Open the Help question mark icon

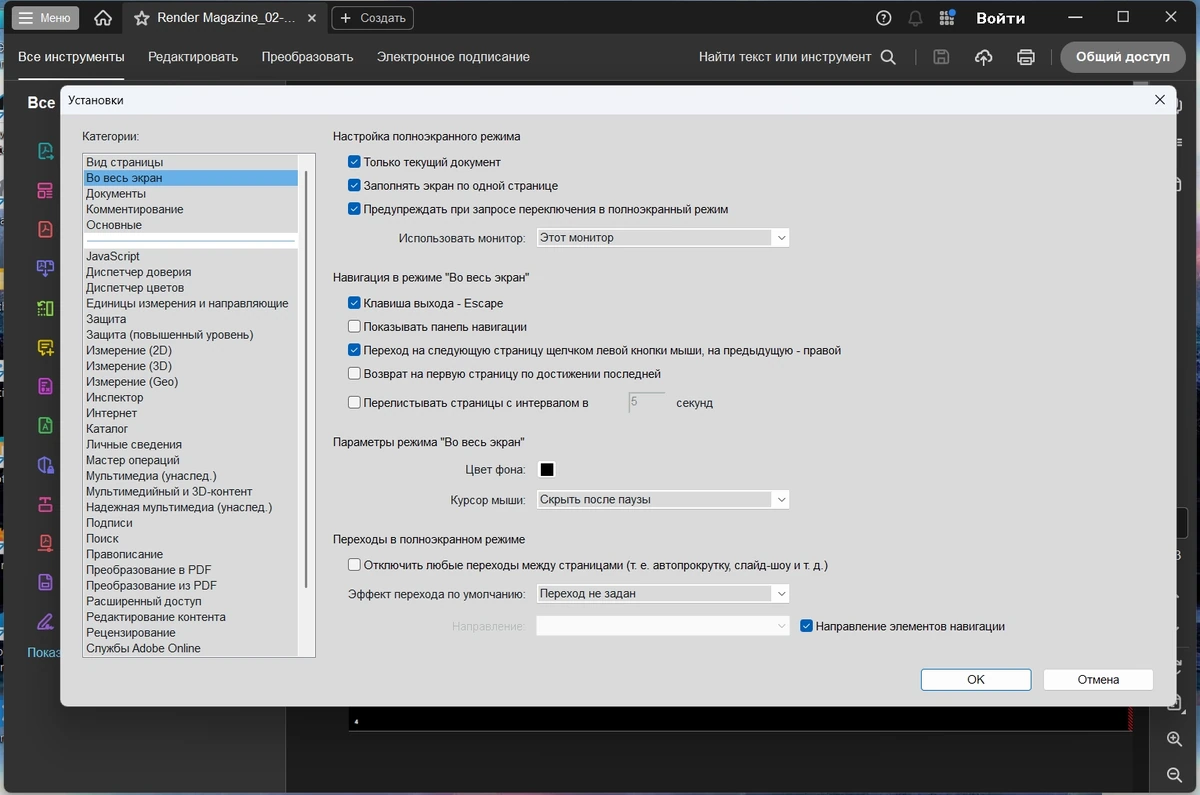[883, 18]
